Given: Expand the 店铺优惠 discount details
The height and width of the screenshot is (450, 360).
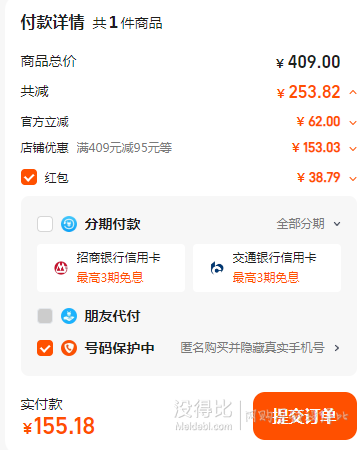Looking at the screenshot, I should (353, 149).
